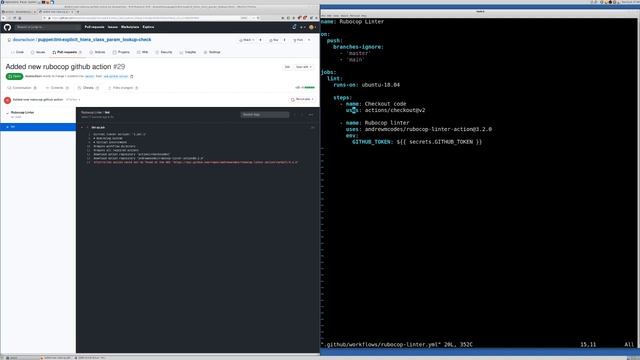The image size is (640, 360).
Task: Open the repository owner link
Action: point(24,40)
